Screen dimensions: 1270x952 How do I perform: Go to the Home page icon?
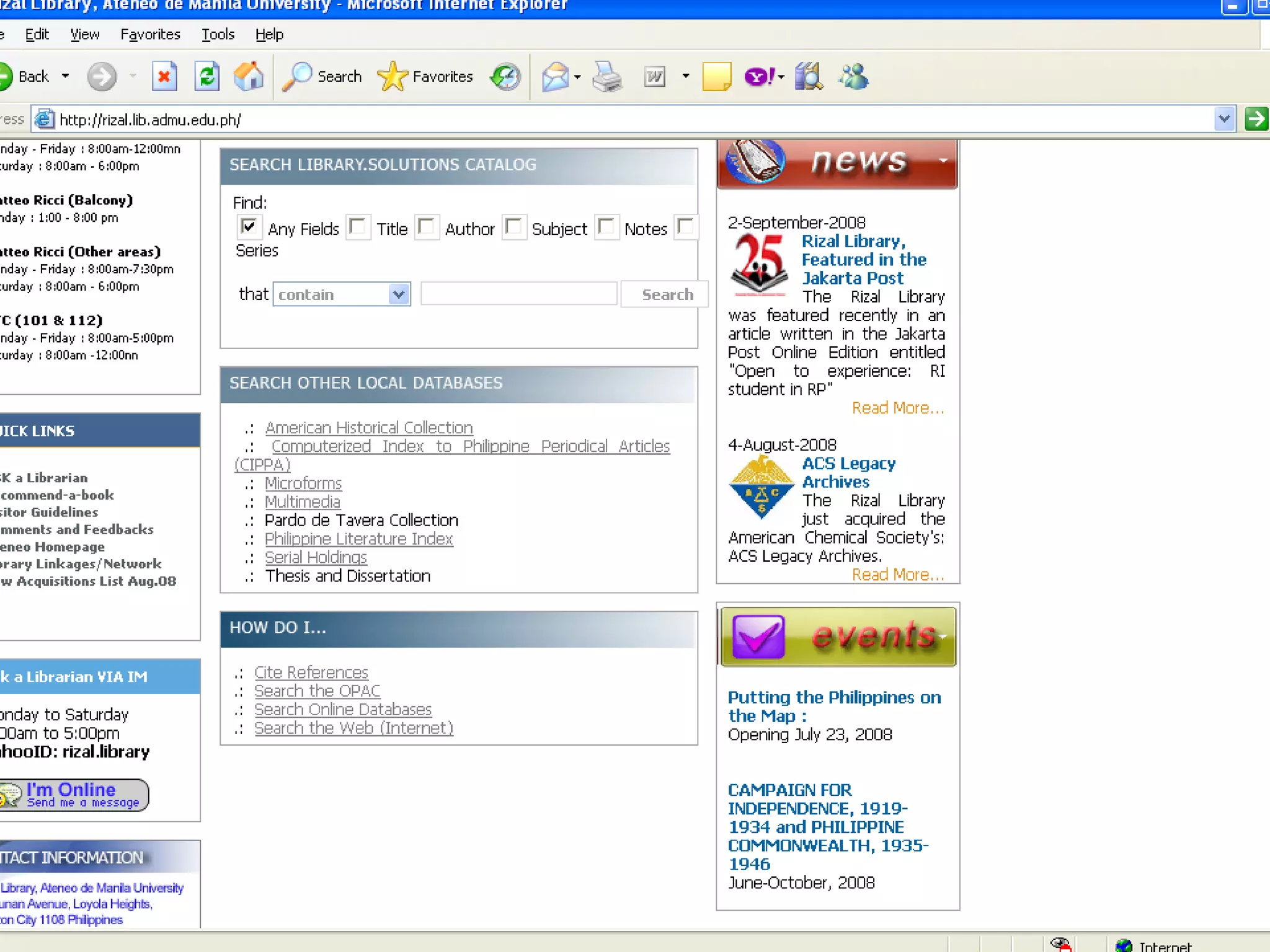pos(249,77)
